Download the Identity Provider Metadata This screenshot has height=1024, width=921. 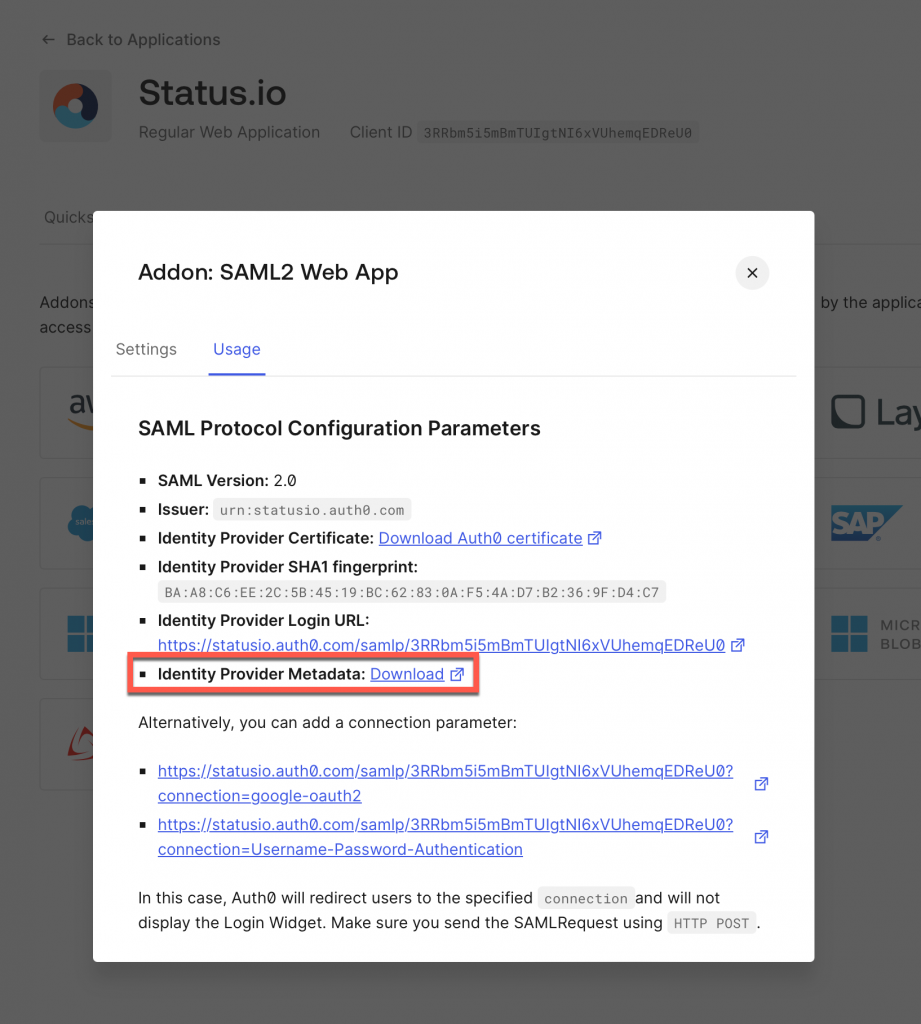coord(407,674)
